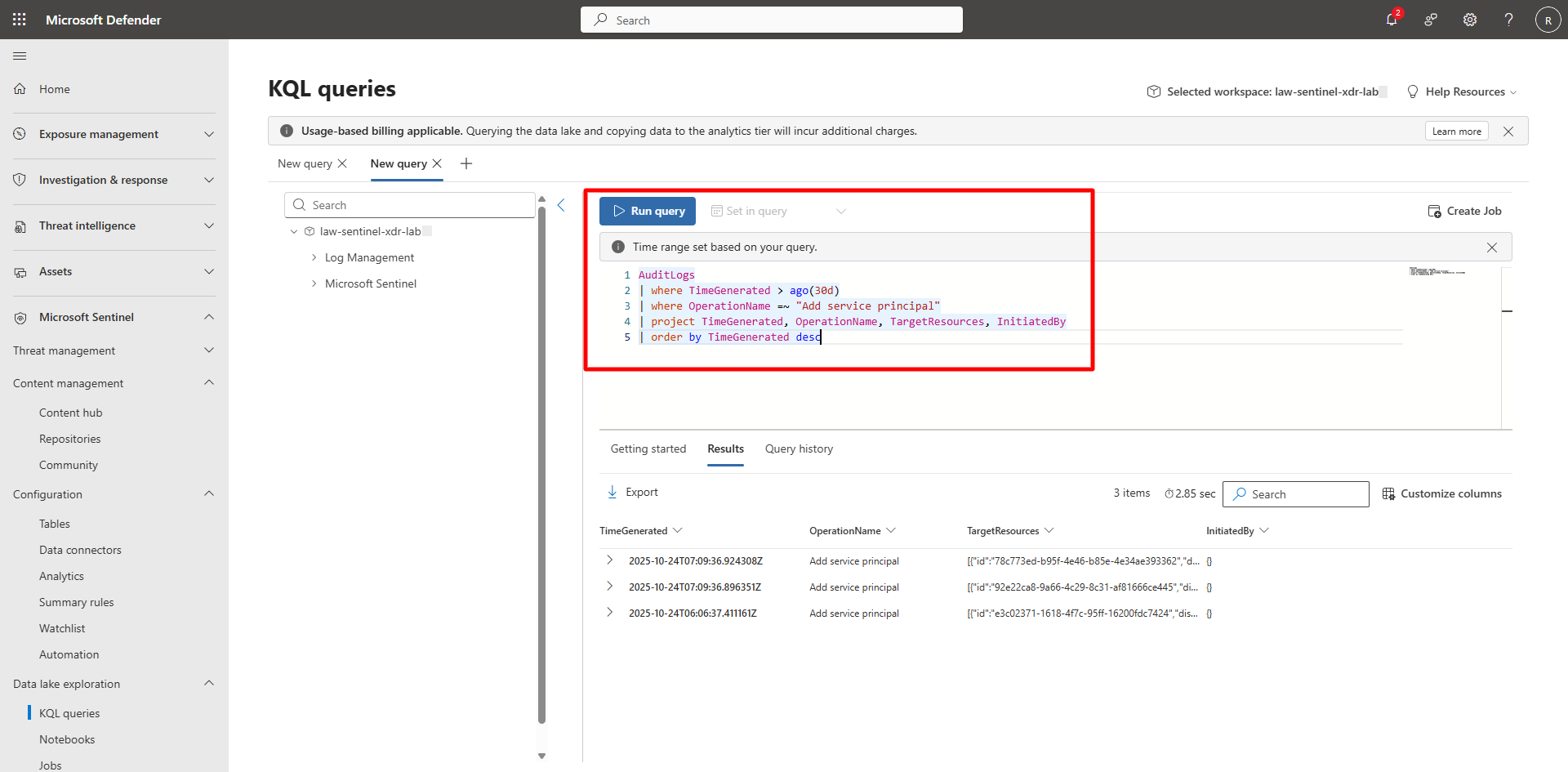1568x772 pixels.
Task: Open OperationName column header menu
Action: click(891, 531)
